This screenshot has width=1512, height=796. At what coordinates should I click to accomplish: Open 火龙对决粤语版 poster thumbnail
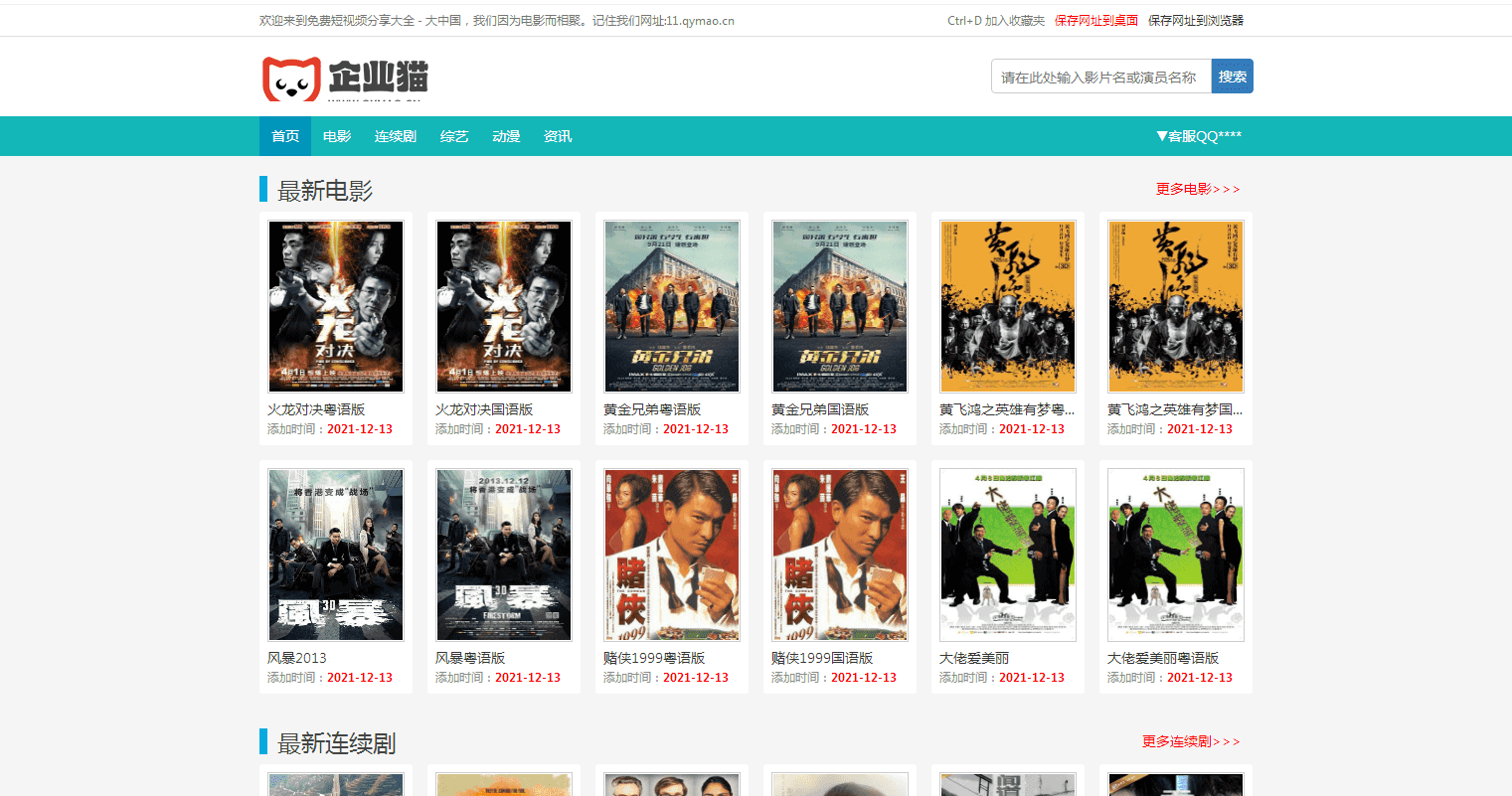336,306
